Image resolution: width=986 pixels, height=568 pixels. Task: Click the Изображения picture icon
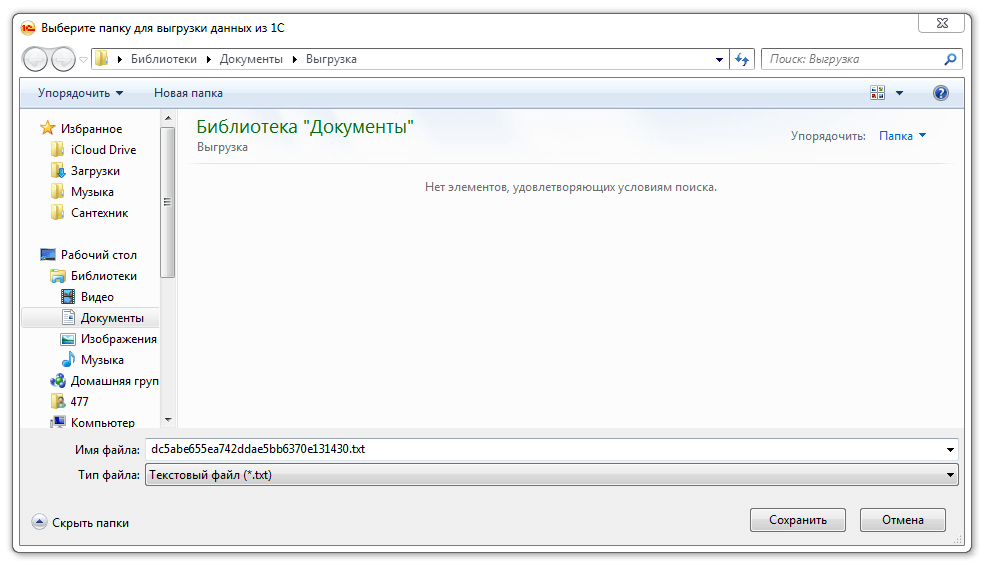pyautogui.click(x=68, y=339)
